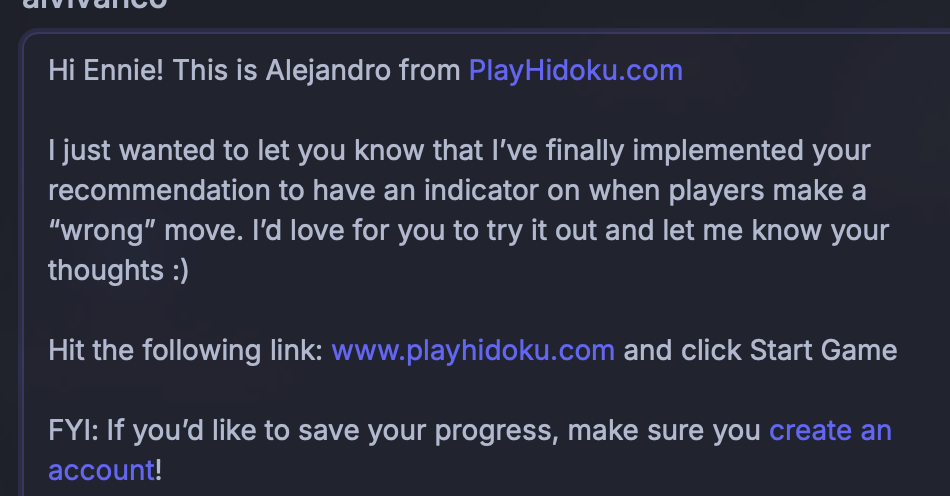Click the "Hi Ennie!" greeting text
This screenshot has width=950, height=496.
[x=106, y=71]
